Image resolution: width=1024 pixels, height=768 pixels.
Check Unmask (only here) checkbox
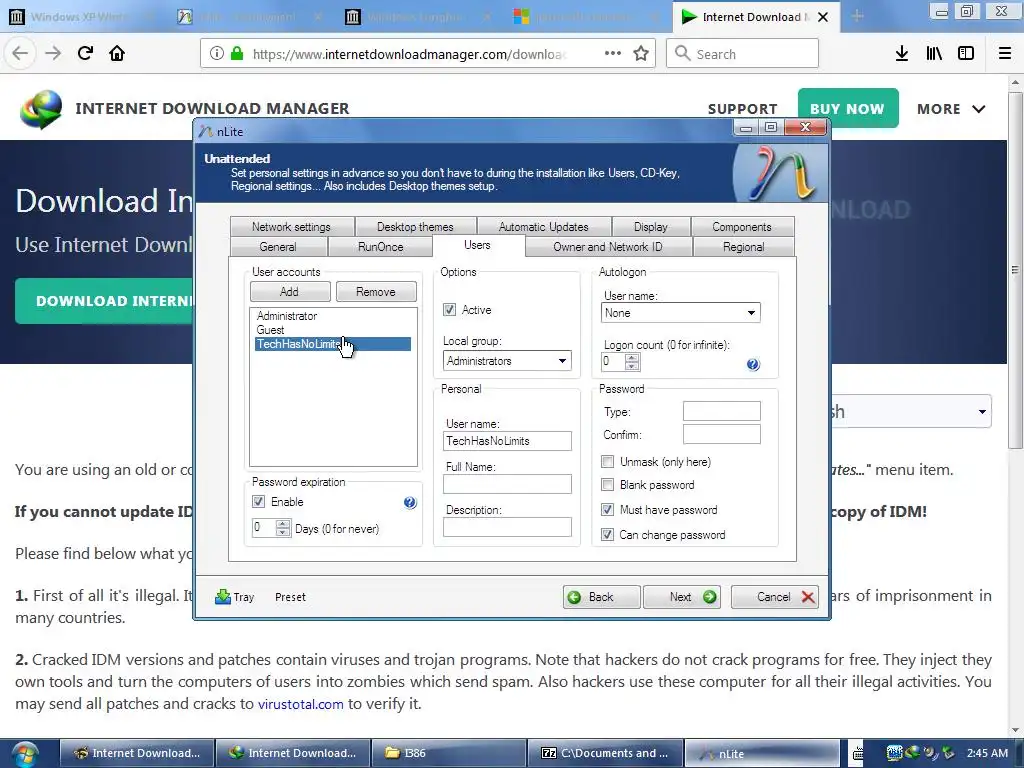coord(607,462)
